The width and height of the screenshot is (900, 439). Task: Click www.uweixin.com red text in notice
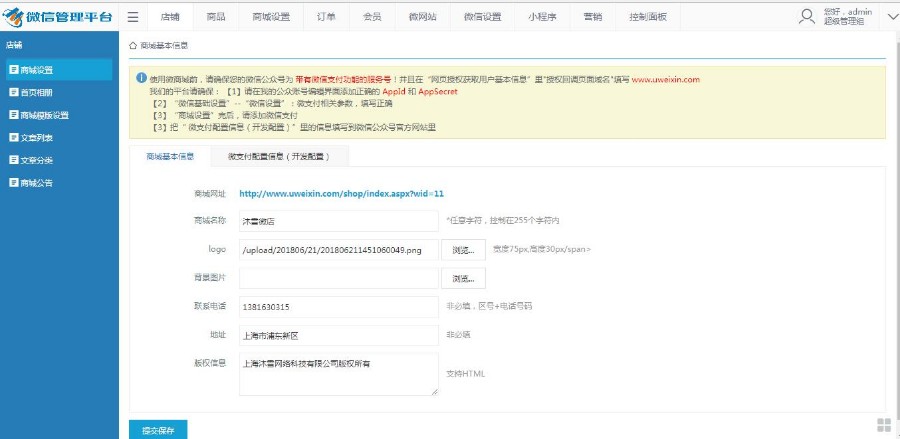click(x=666, y=80)
